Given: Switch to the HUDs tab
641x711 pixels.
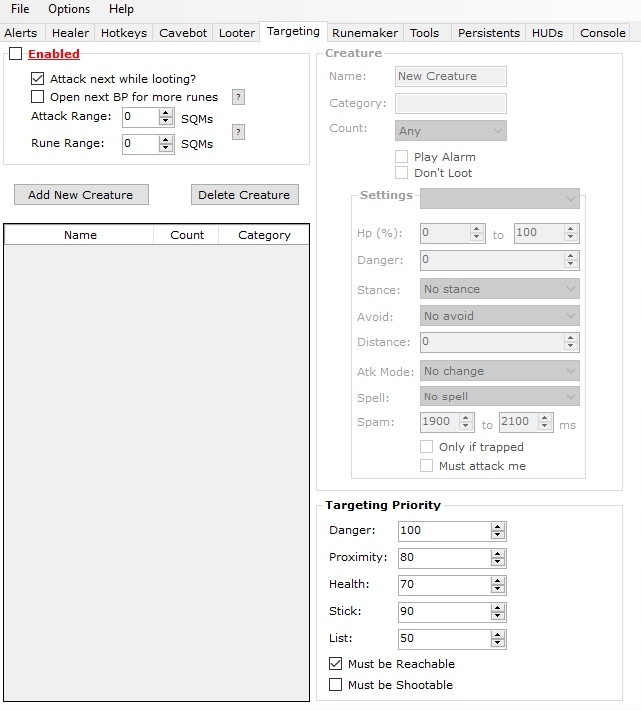Looking at the screenshot, I should pos(547,33).
